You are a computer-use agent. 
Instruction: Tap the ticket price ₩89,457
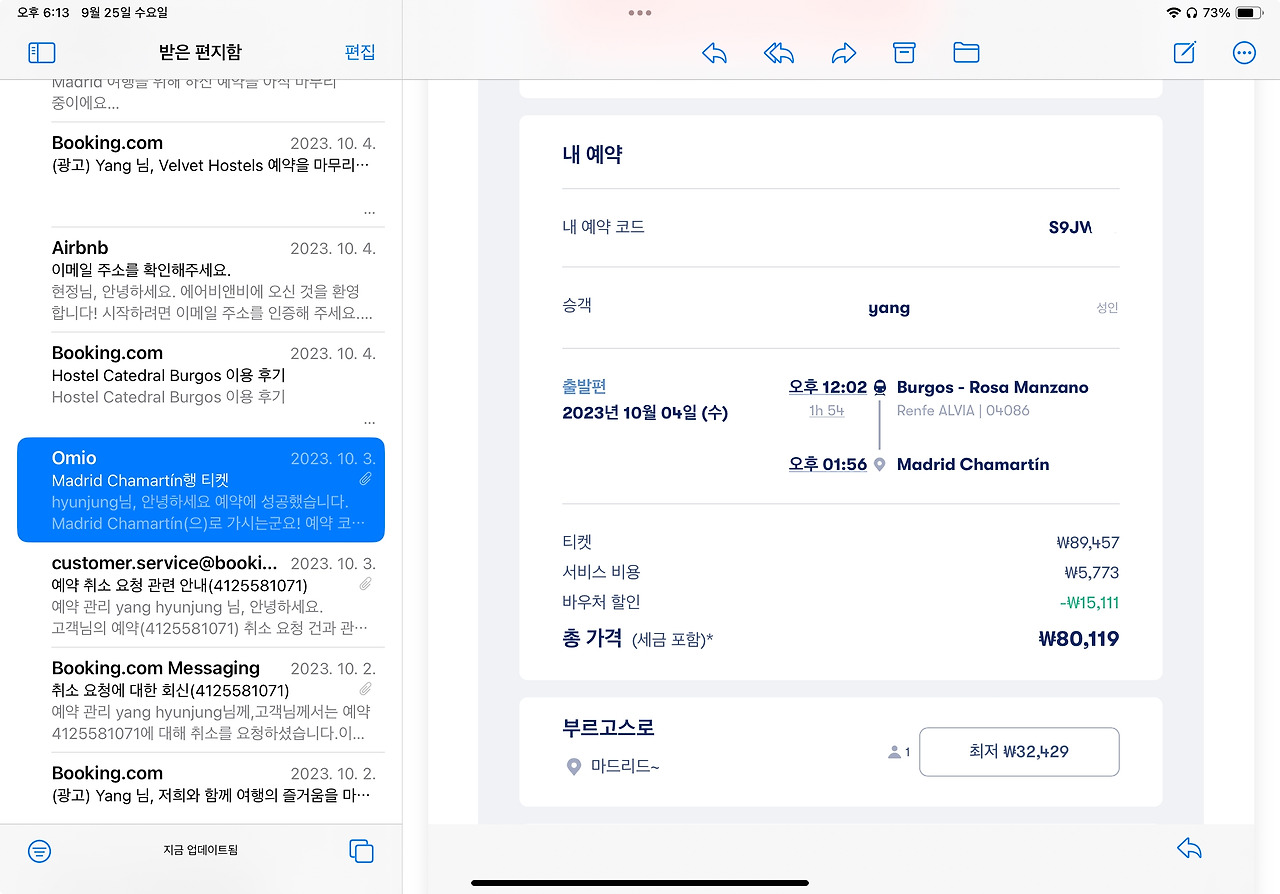pyautogui.click(x=1087, y=543)
